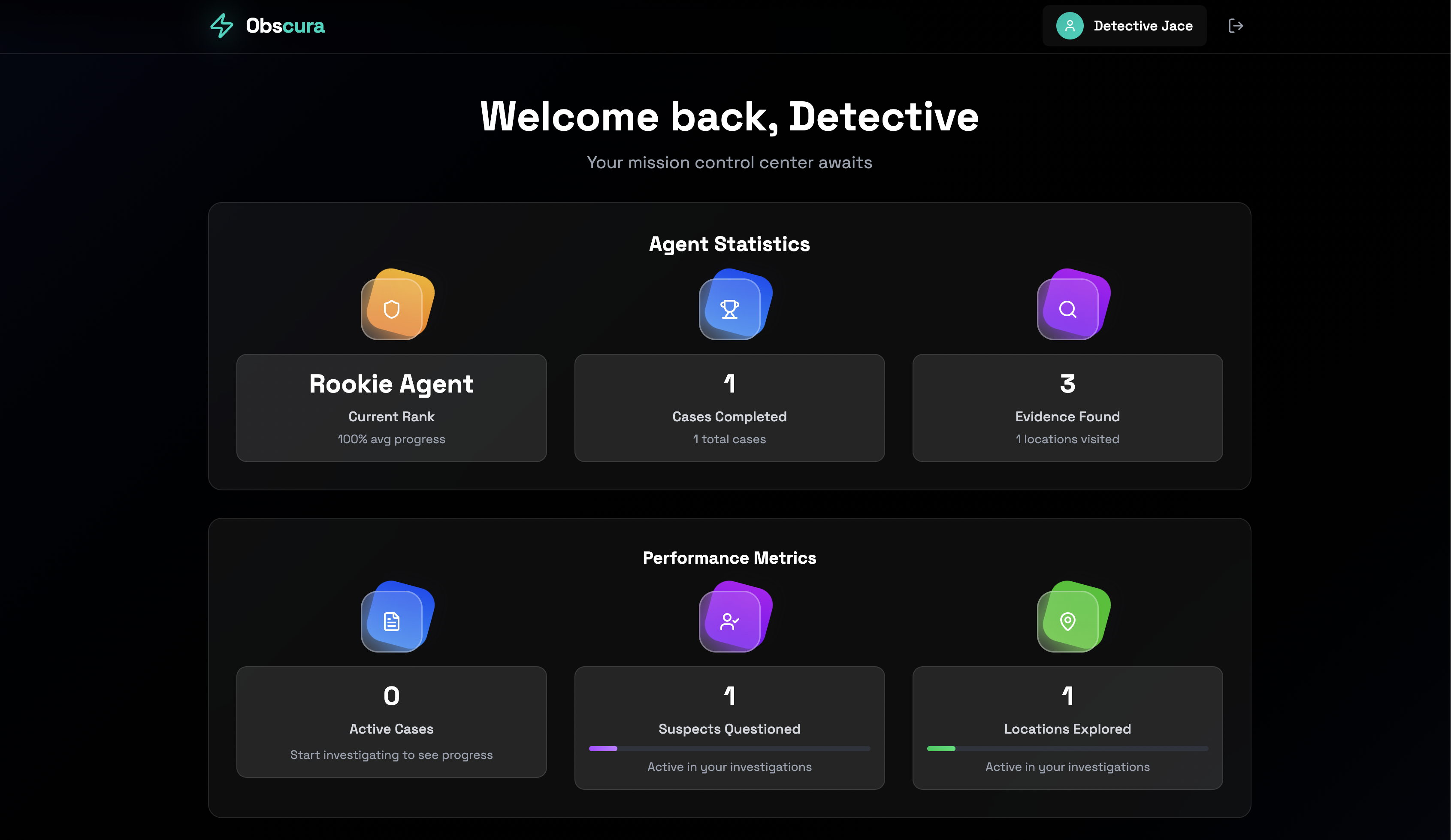The height and width of the screenshot is (840, 1451).
Task: Select the Rookie Agent rank card
Action: pos(392,408)
